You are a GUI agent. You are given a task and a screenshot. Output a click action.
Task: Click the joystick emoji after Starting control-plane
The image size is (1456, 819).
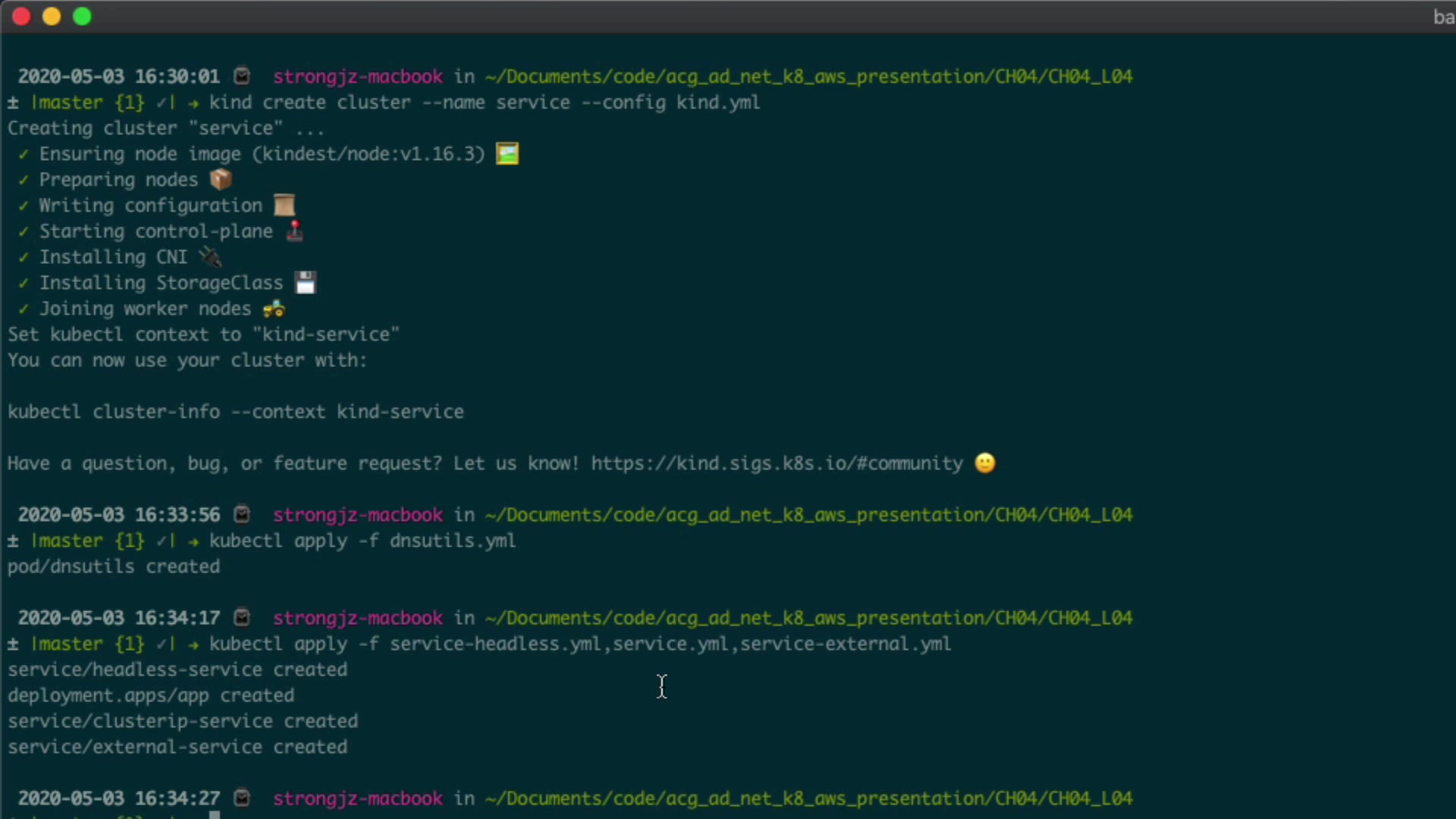click(x=295, y=231)
